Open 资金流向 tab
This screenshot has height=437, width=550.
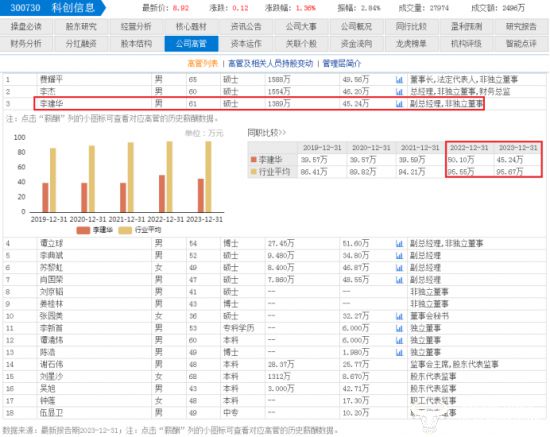[x=356, y=44]
